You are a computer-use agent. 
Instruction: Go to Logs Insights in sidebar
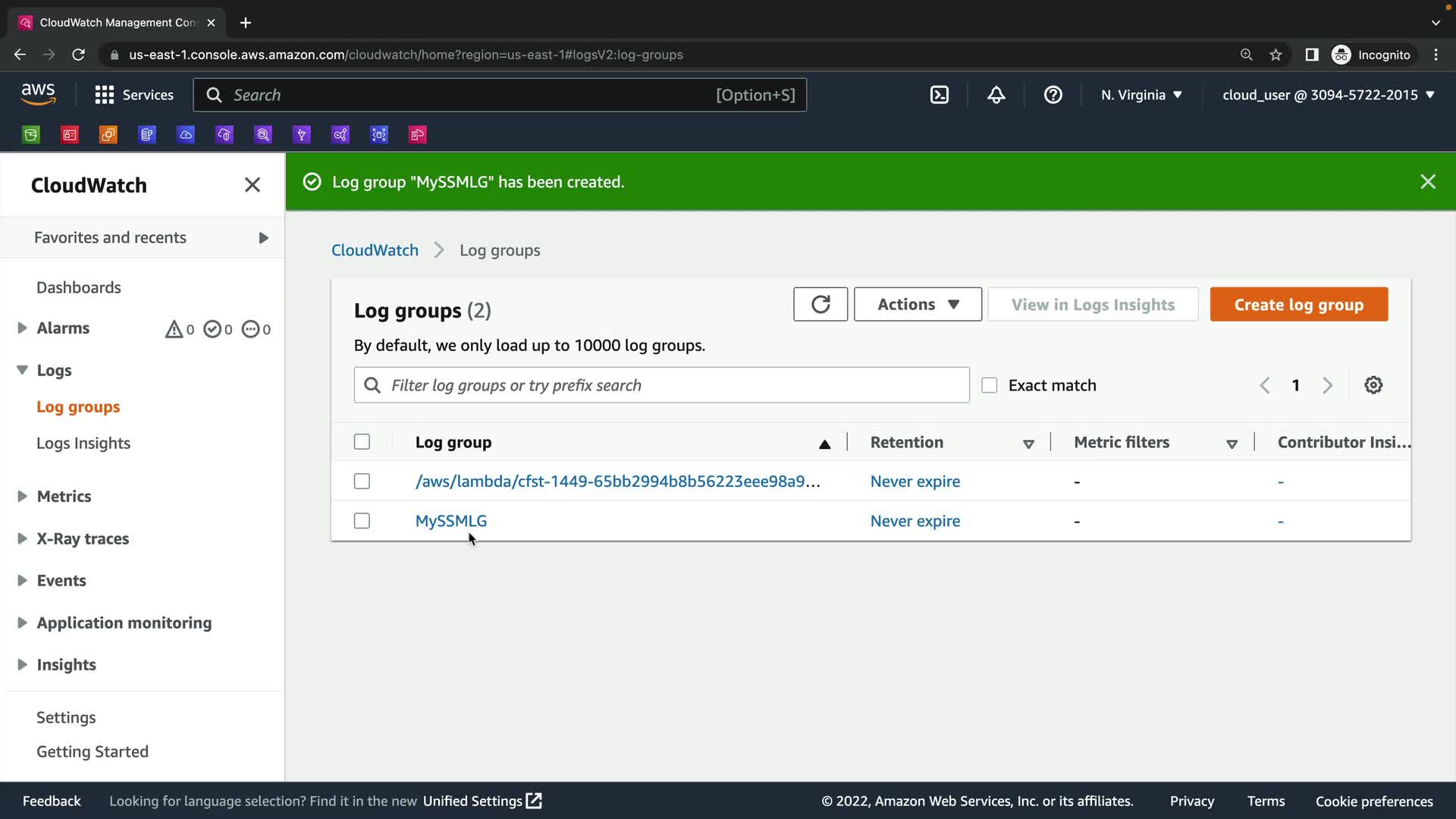[x=83, y=443]
